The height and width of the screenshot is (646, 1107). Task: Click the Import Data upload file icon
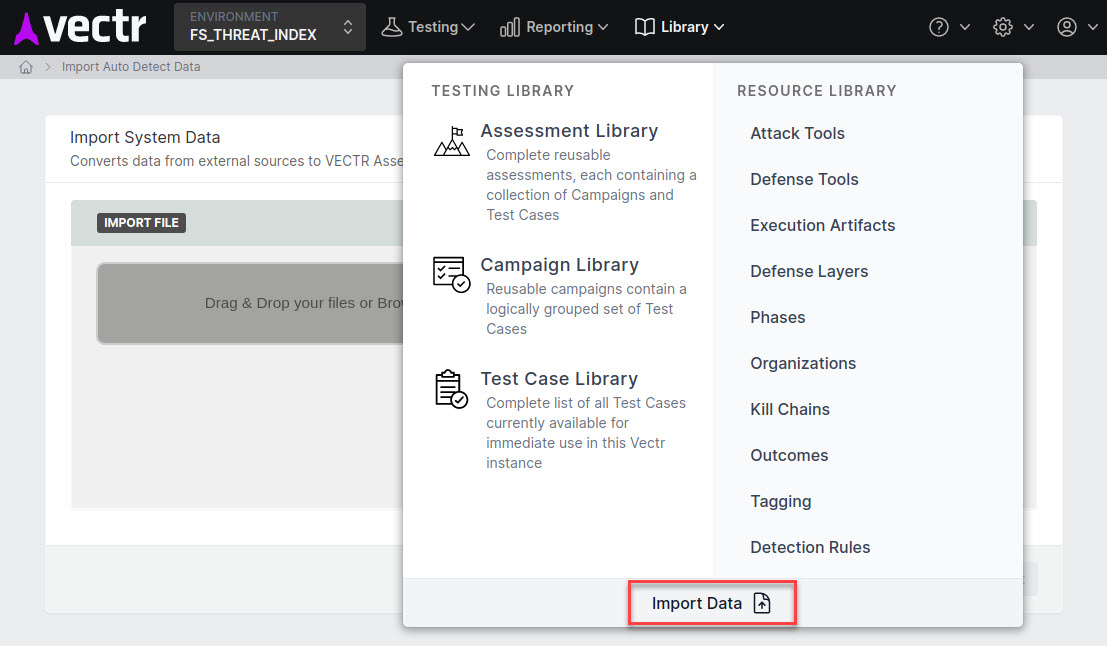[762, 603]
